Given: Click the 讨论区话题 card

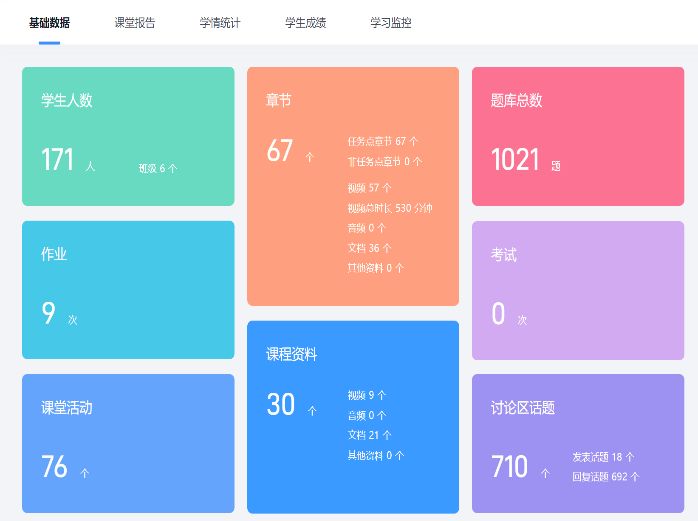Looking at the screenshot, I should coord(577,443).
